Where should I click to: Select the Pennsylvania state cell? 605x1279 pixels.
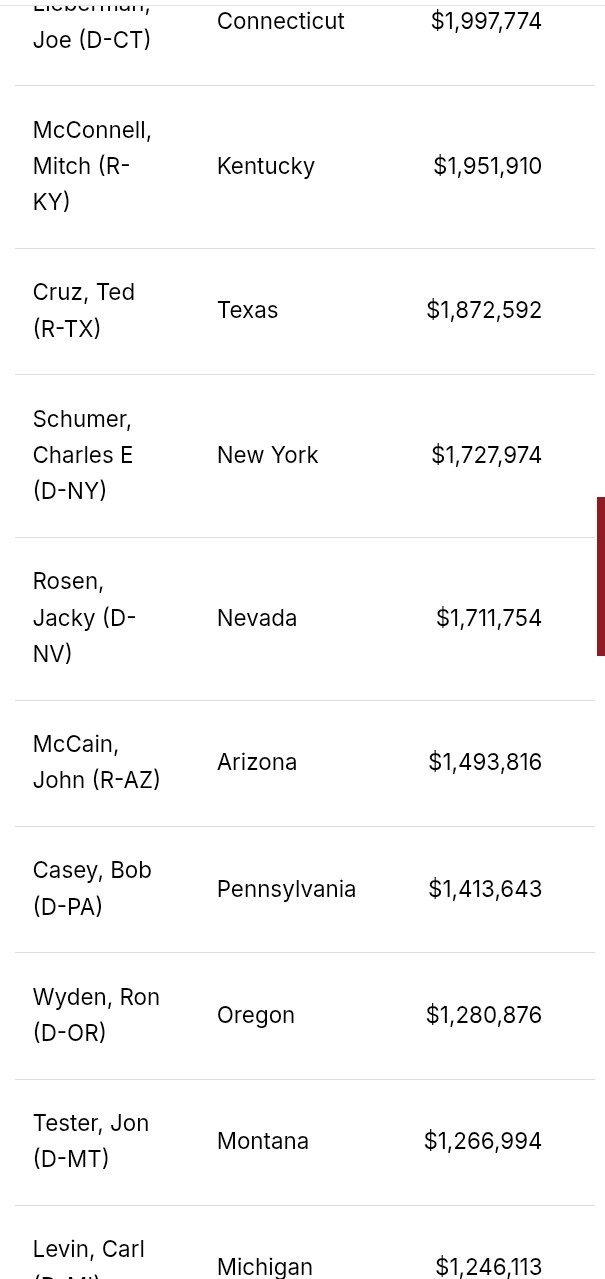click(x=286, y=889)
